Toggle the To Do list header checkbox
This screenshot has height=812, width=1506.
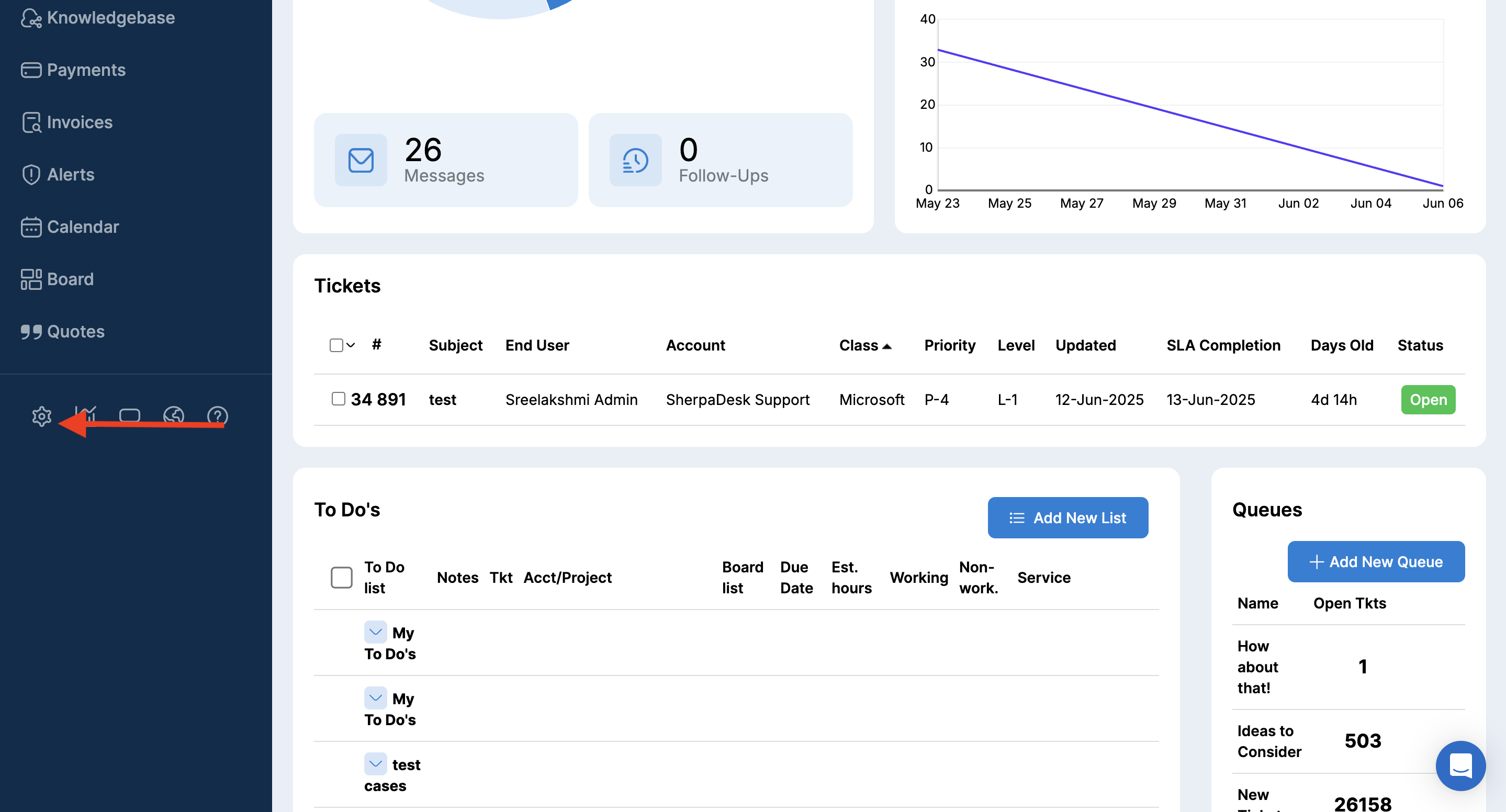point(341,577)
